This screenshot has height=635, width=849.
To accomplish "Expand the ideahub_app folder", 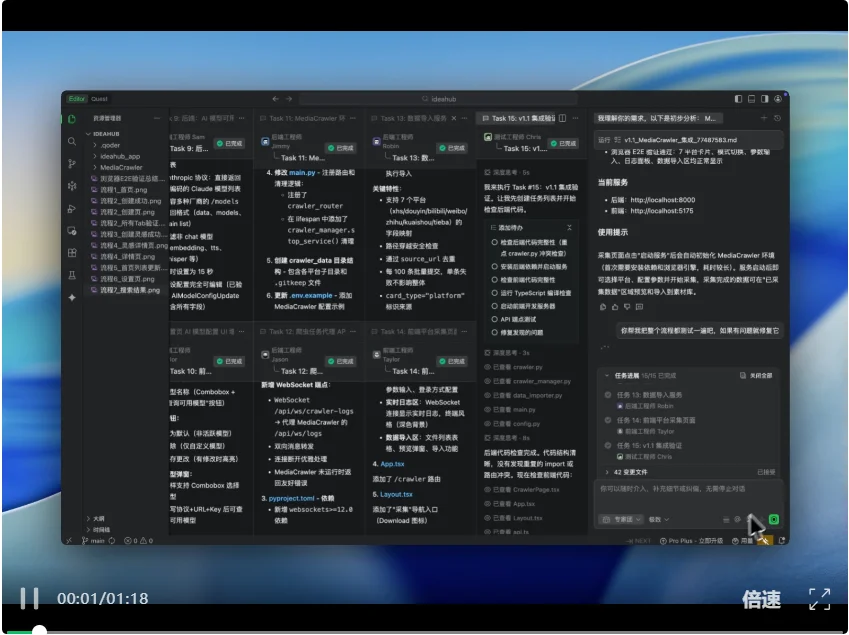I will pyautogui.click(x=120, y=156).
